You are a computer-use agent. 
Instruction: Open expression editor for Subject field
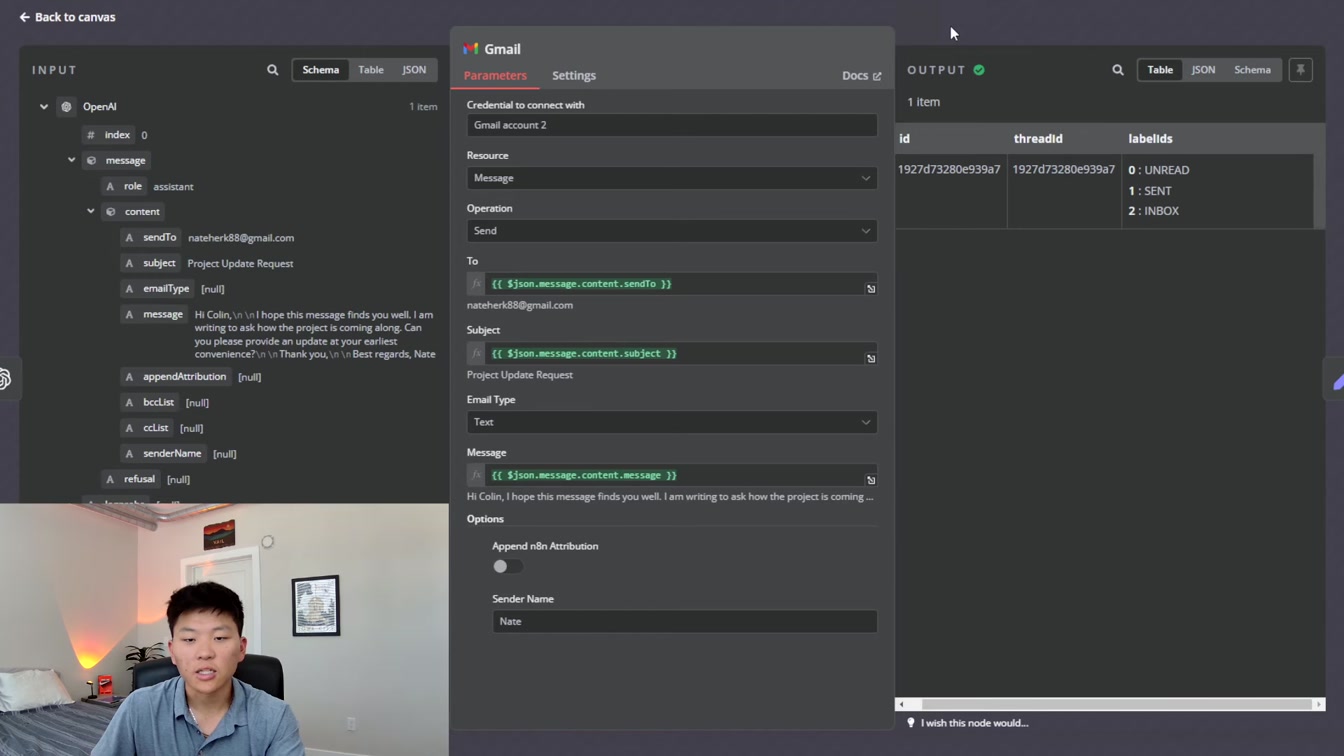[x=871, y=358]
